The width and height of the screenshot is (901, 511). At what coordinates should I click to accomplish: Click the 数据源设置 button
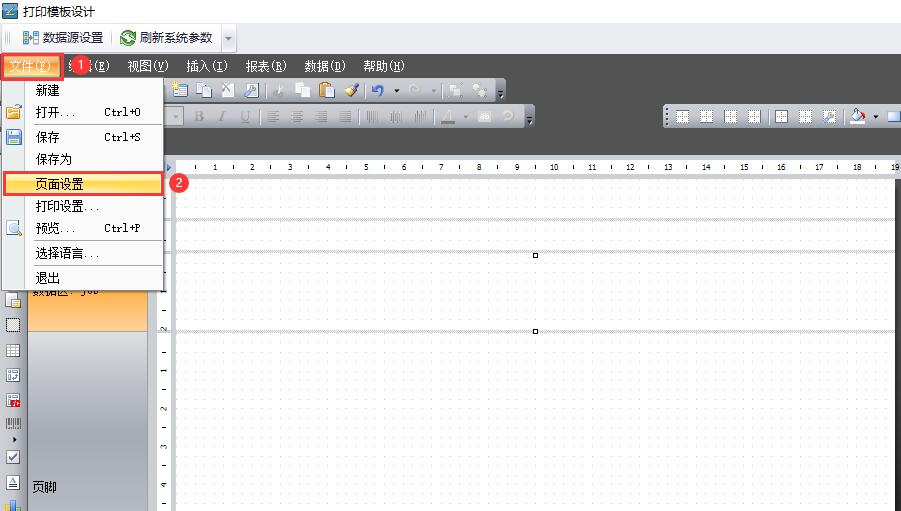(x=63, y=38)
